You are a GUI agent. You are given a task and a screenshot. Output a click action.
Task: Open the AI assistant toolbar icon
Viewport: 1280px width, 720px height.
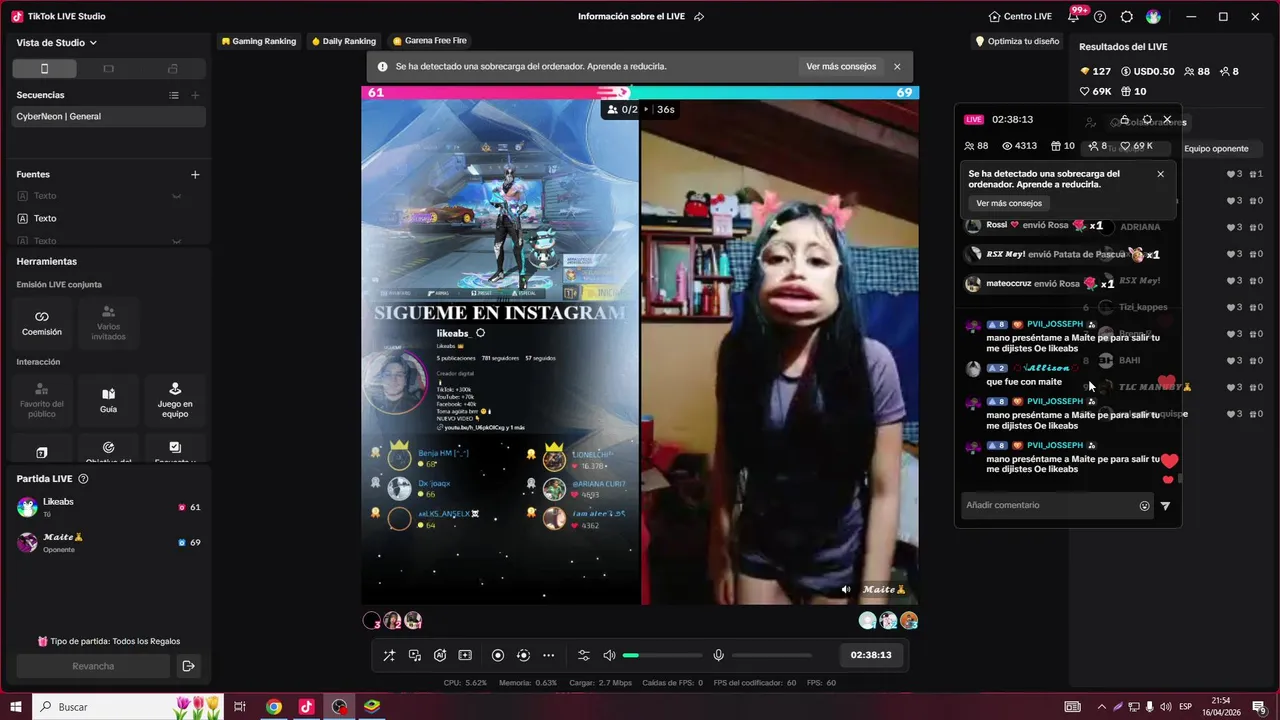(440, 655)
